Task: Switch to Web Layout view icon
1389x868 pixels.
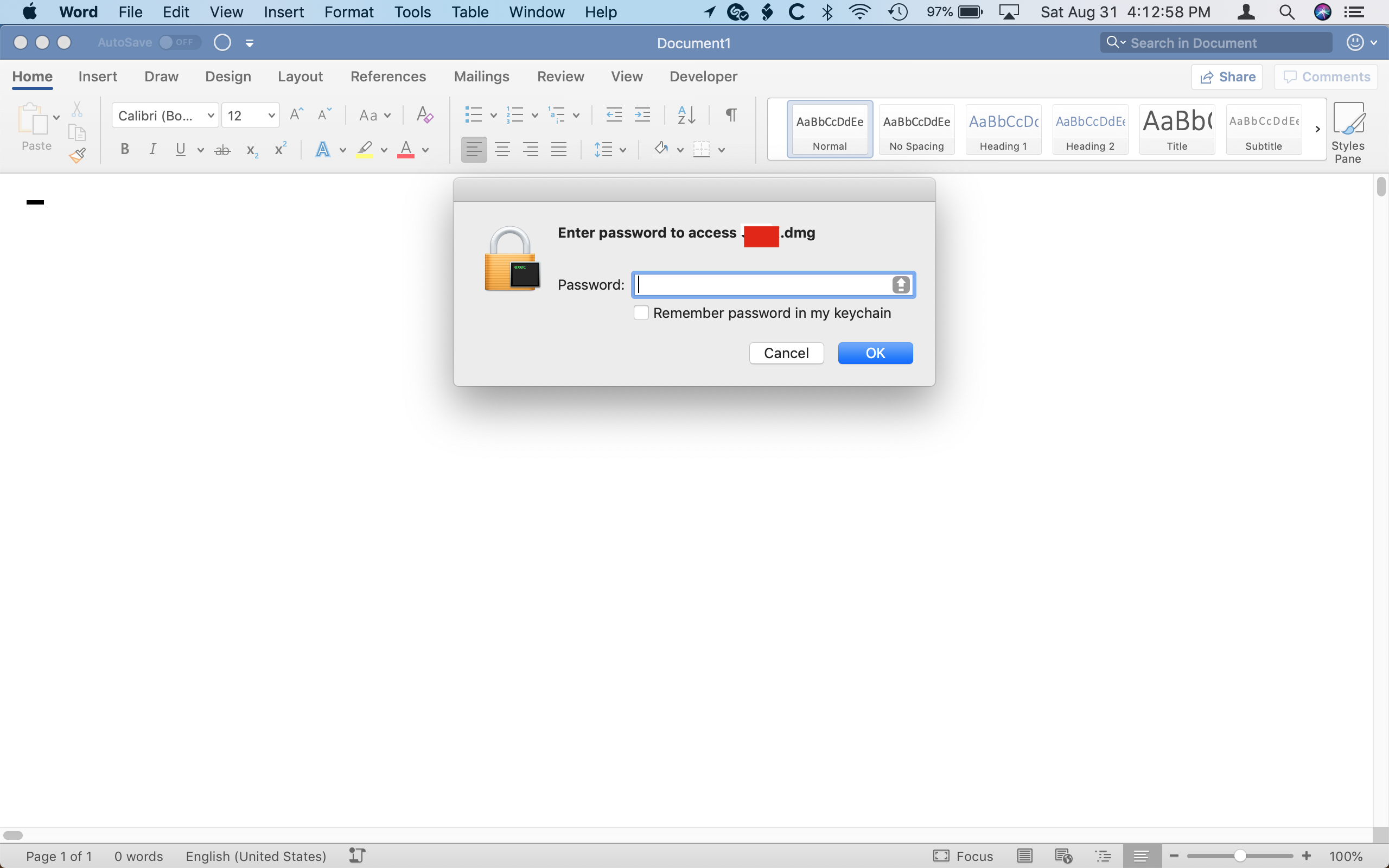Action: pyautogui.click(x=1063, y=856)
